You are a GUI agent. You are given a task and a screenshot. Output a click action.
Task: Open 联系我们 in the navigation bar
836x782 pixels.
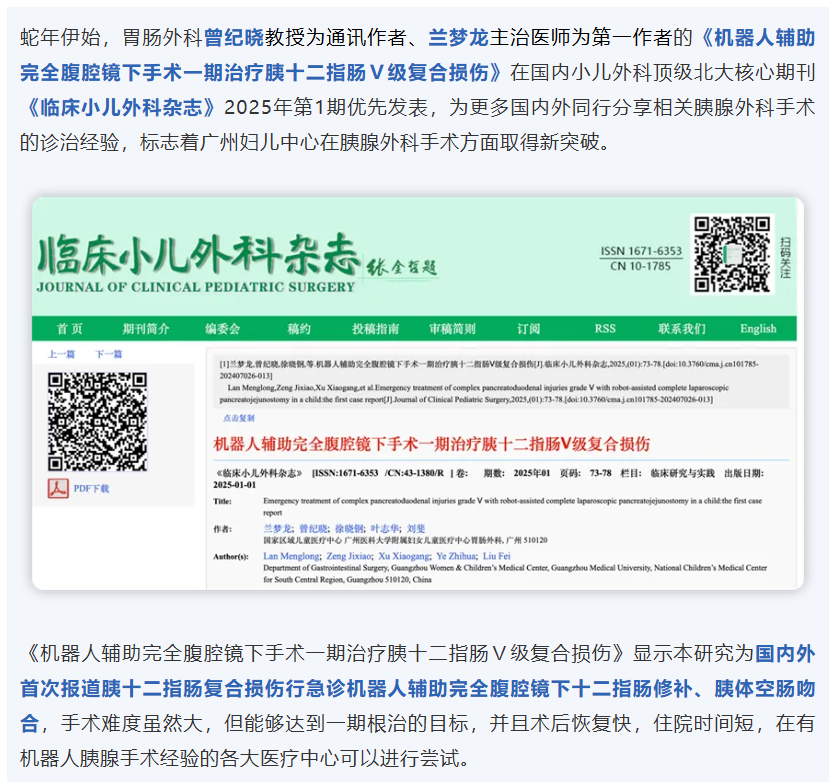click(681, 329)
